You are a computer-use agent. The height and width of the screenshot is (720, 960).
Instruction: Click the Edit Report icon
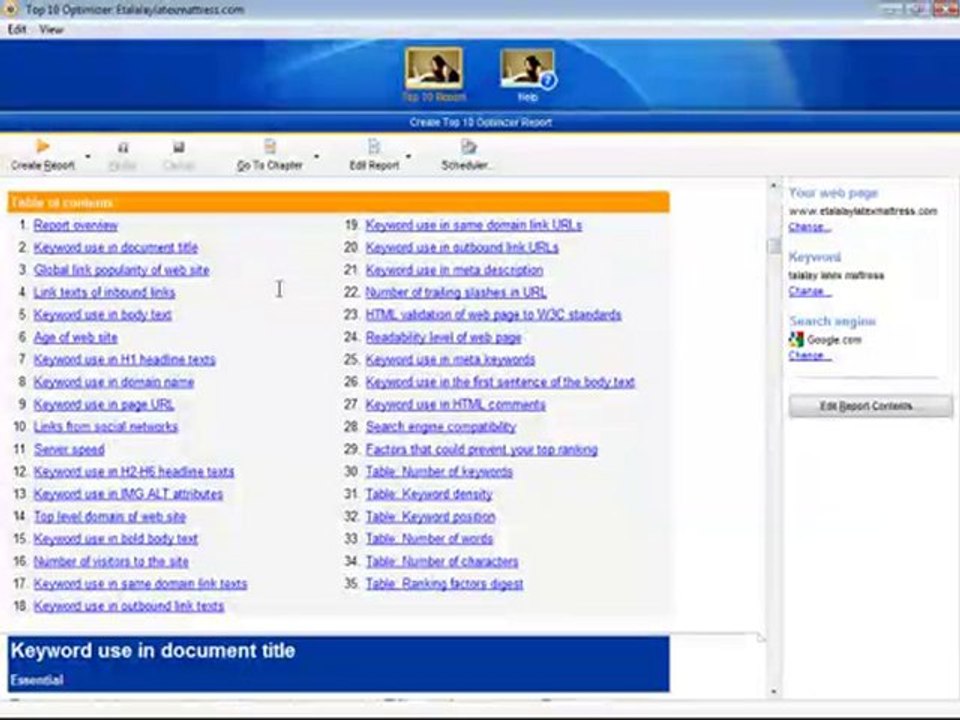[374, 146]
